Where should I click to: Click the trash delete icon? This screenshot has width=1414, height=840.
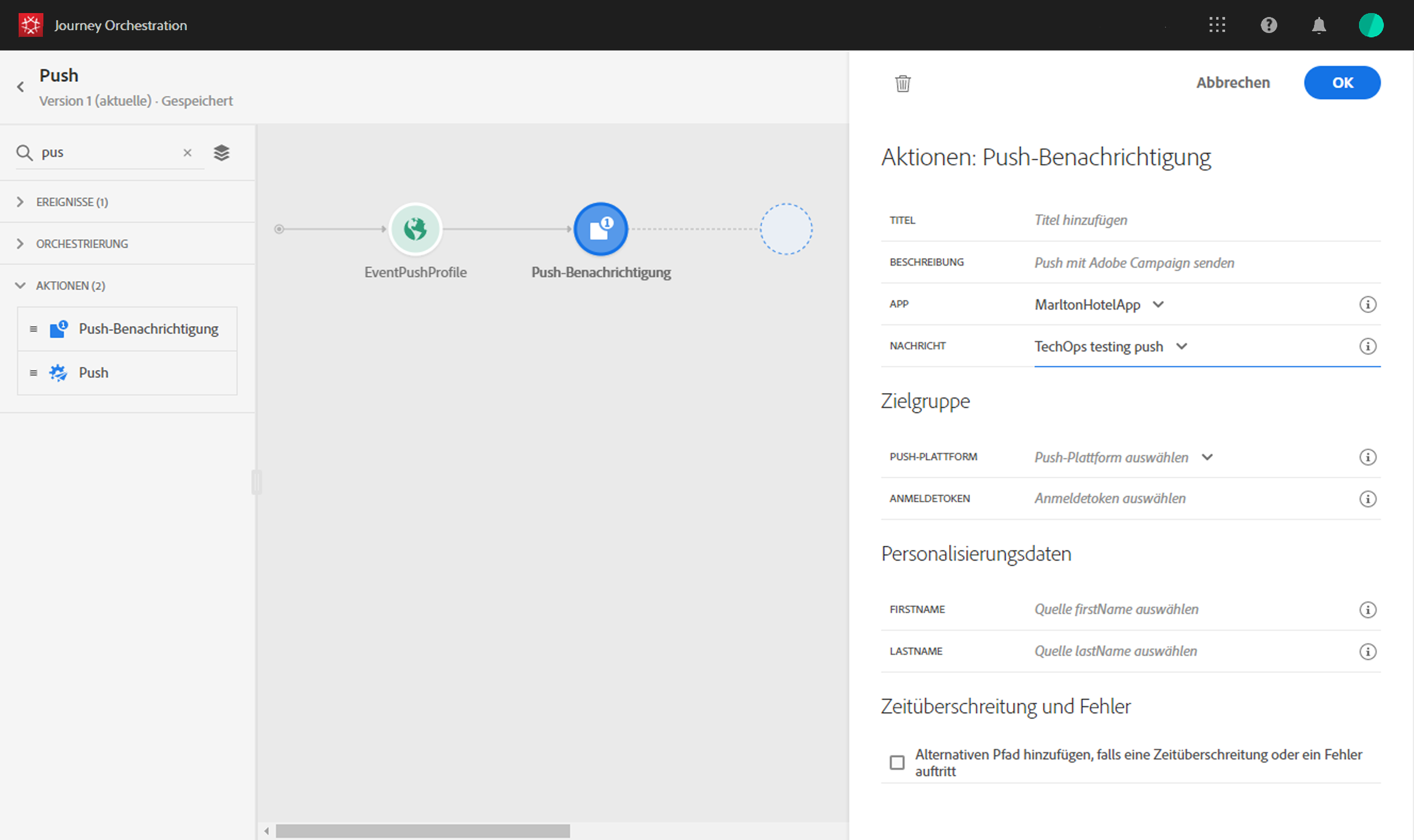pos(903,83)
